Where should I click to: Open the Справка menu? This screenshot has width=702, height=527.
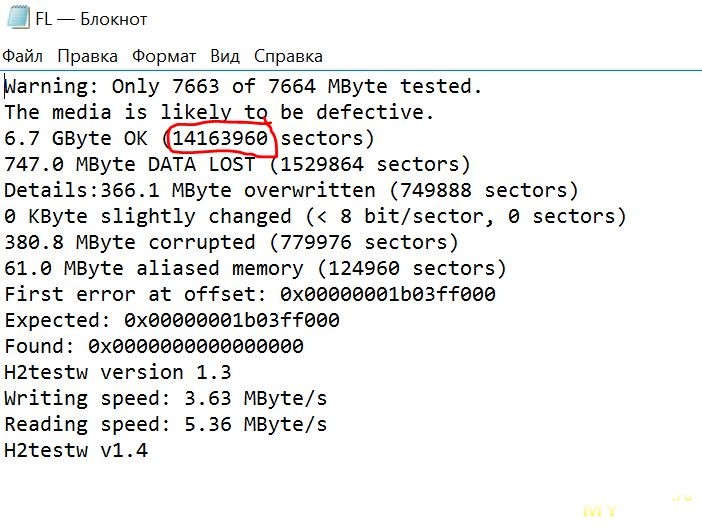point(288,56)
